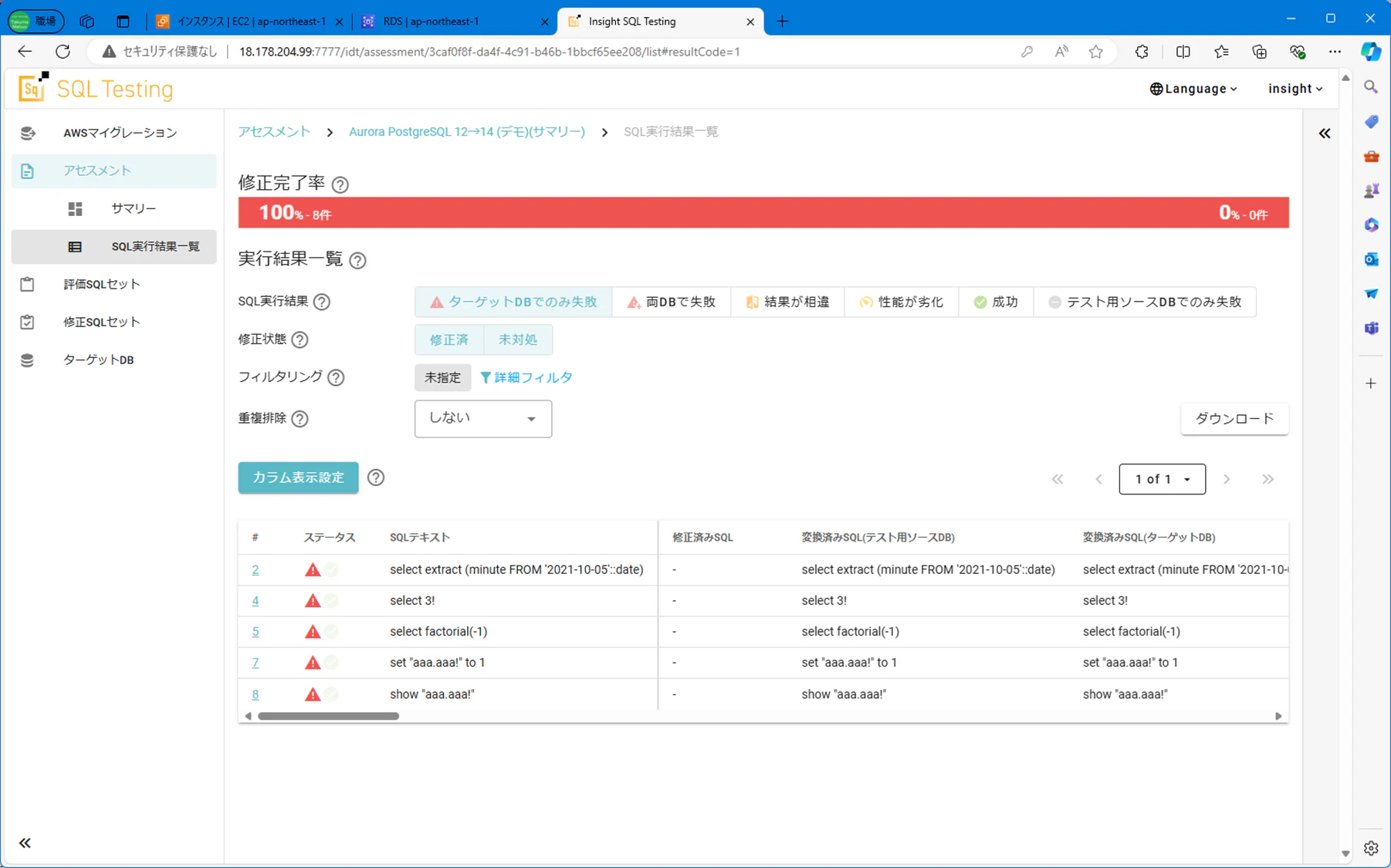Image resolution: width=1391 pixels, height=868 pixels.
Task: Show help next to カラム表示設定
Action: pyautogui.click(x=376, y=478)
